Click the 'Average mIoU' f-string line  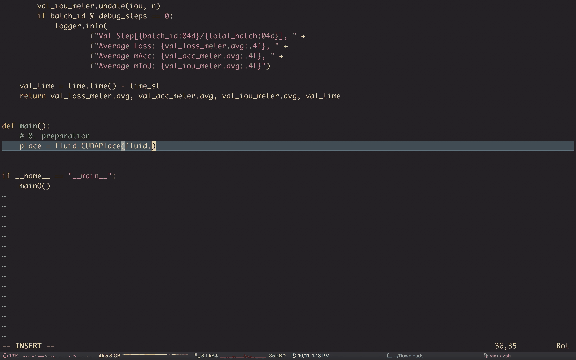click(x=180, y=66)
